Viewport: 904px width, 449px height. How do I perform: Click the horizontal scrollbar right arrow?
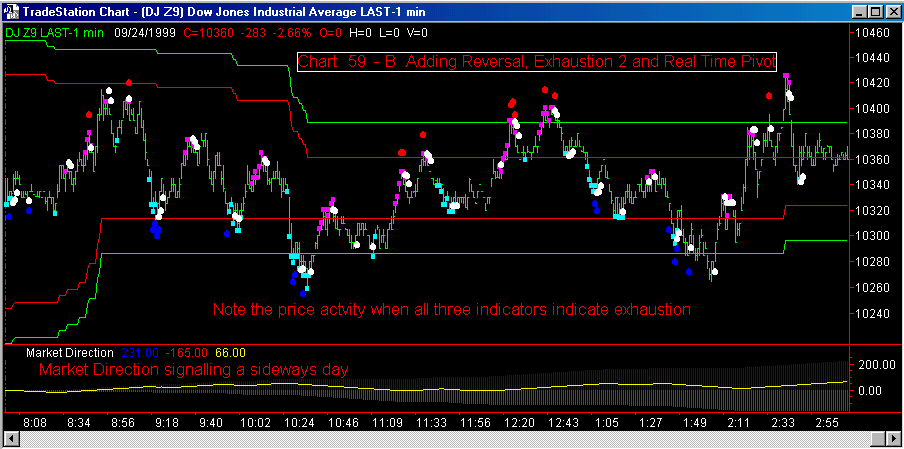(892, 439)
